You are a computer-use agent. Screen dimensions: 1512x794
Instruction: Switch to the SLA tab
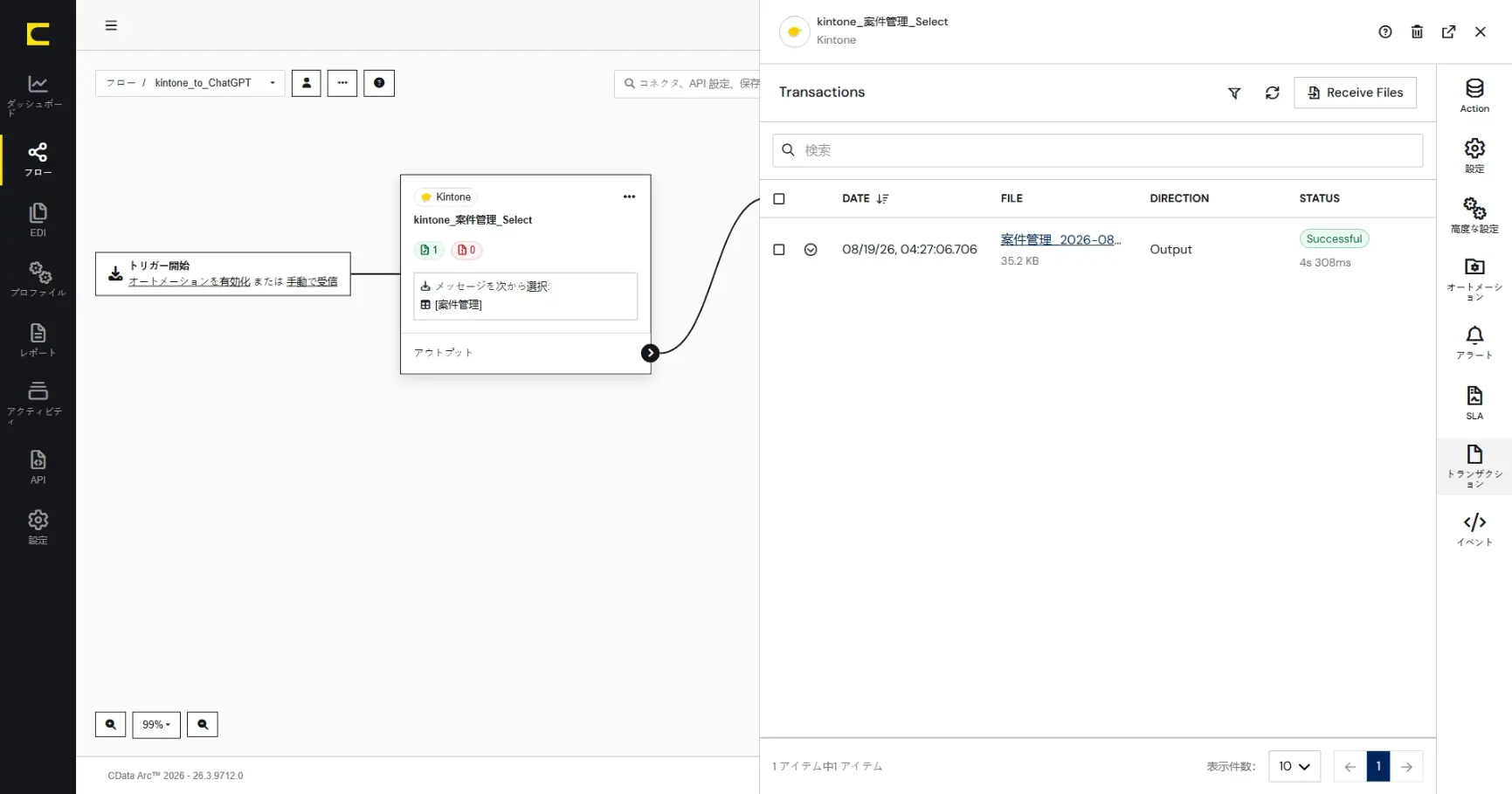[1474, 403]
